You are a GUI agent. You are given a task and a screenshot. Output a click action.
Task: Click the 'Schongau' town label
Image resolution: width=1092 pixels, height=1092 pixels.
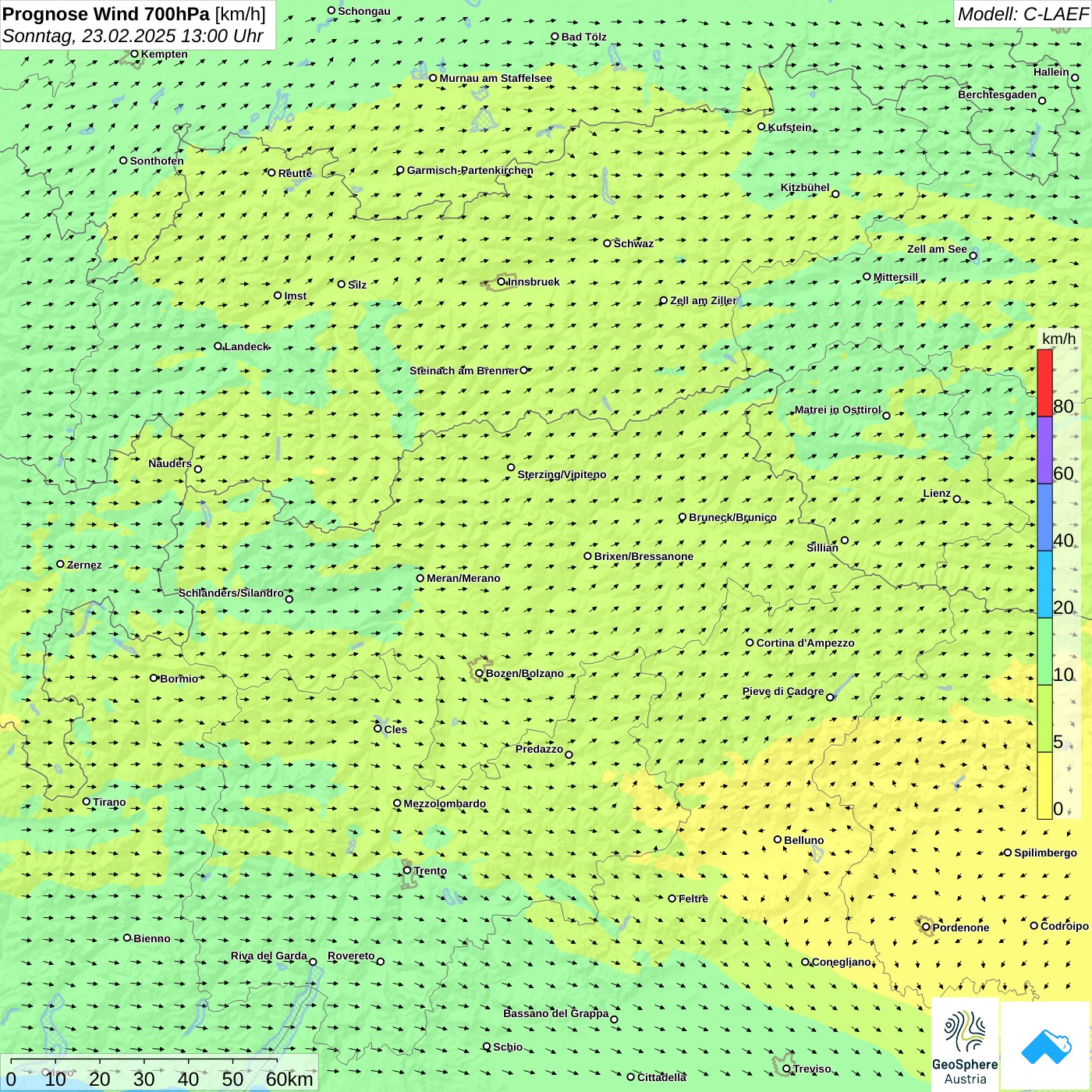[x=364, y=11]
